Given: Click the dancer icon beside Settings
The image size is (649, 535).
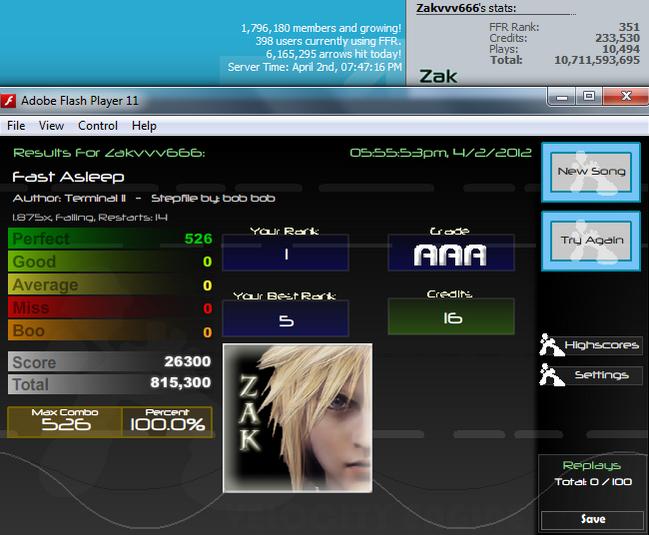Looking at the screenshot, I should 551,374.
